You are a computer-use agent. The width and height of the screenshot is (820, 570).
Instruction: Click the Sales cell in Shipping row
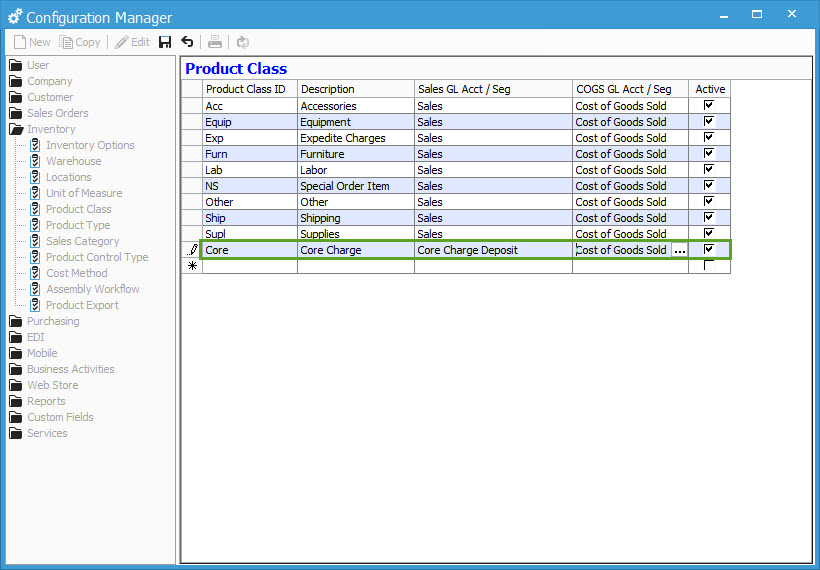[x=493, y=218]
